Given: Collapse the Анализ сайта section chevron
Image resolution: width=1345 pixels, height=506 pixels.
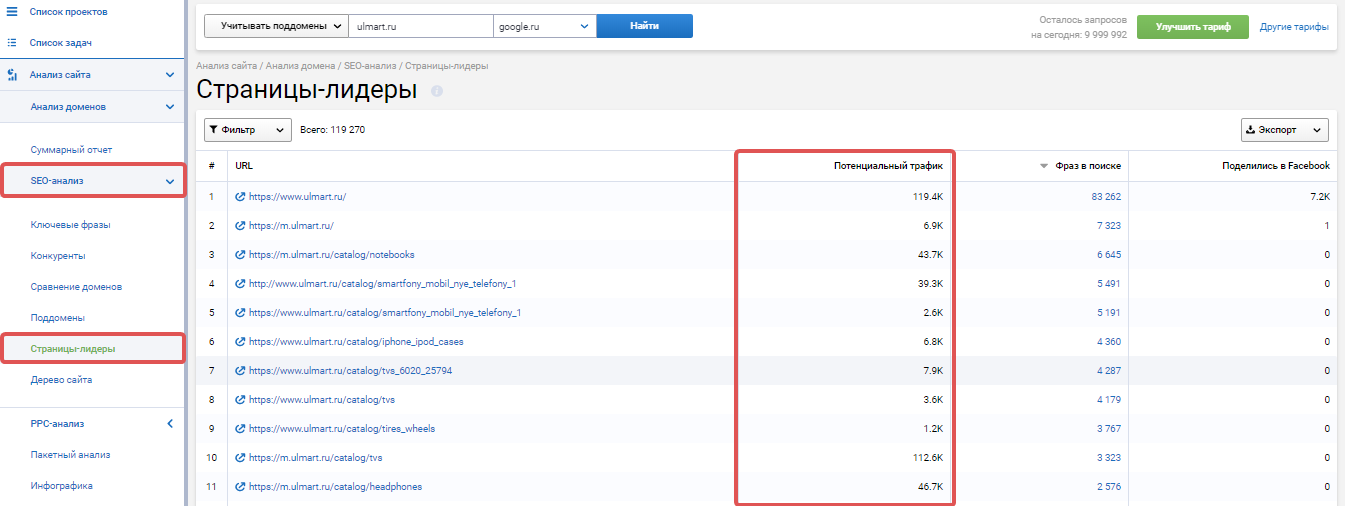Looking at the screenshot, I should (x=170, y=75).
